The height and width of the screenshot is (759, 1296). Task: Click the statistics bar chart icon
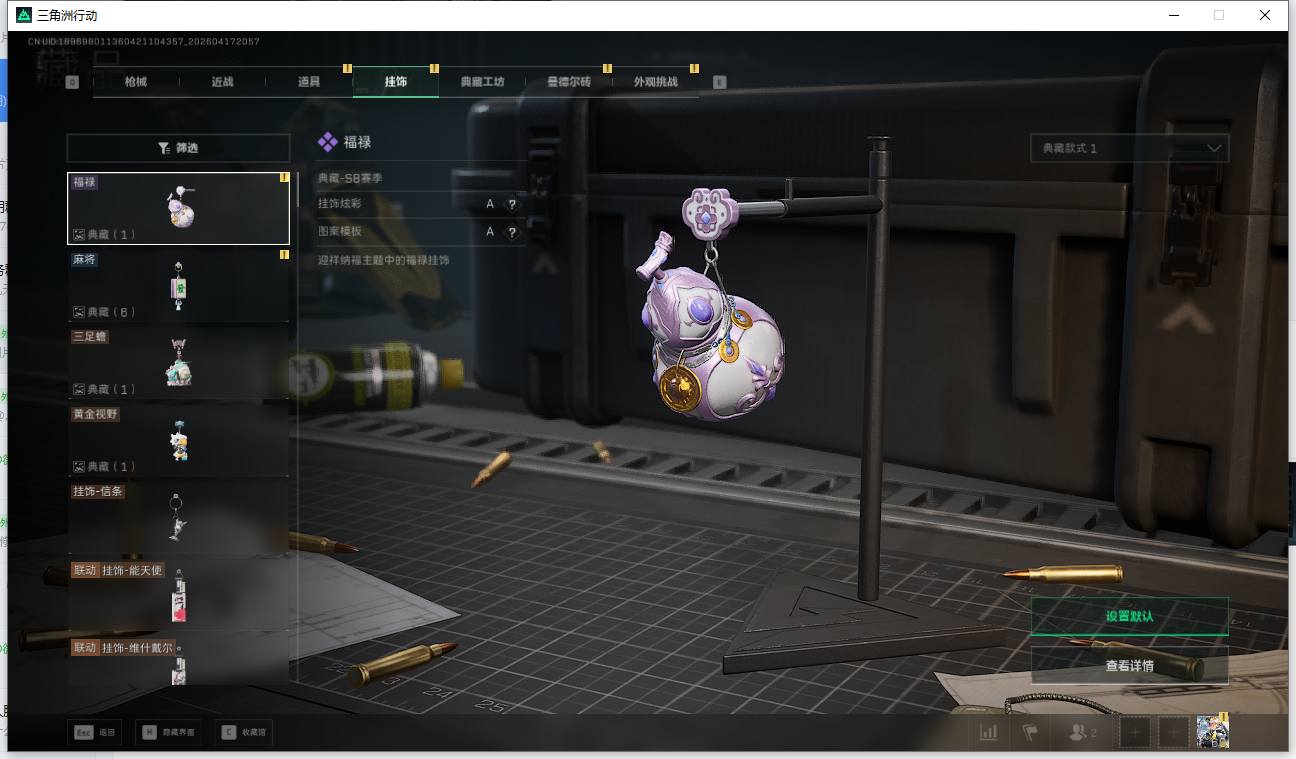pos(988,732)
